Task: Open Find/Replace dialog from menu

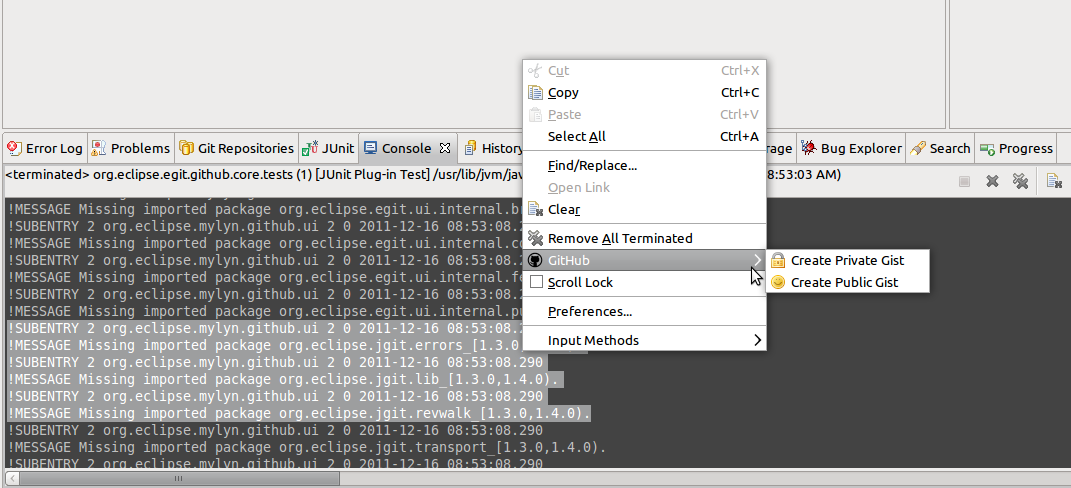Action: pos(644,165)
